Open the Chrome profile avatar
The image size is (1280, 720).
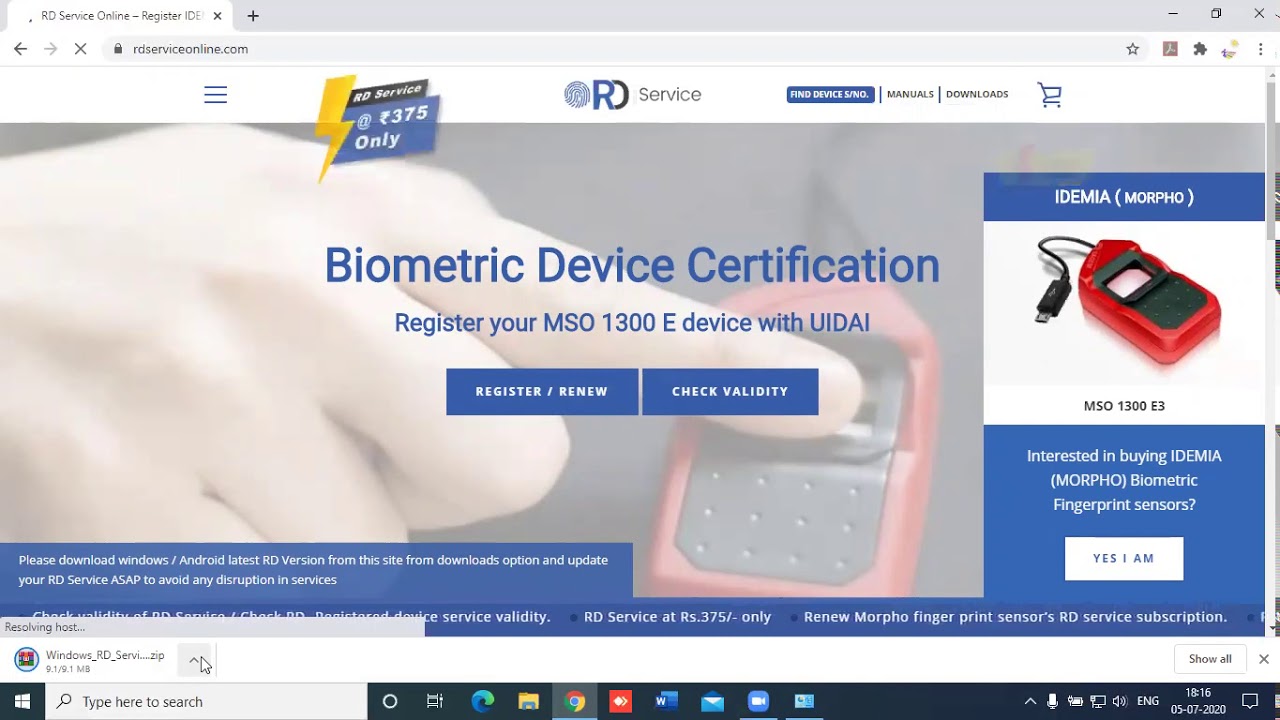[1230, 49]
